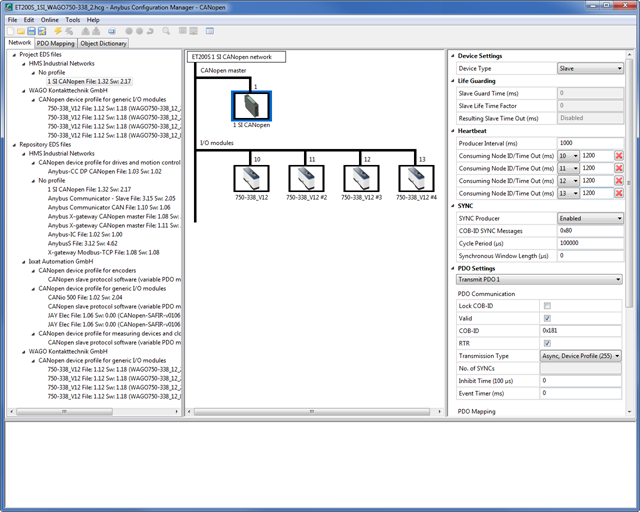The image size is (640, 512).
Task: Click the grayed Disconnect toolbar icon
Action: coord(69,31)
